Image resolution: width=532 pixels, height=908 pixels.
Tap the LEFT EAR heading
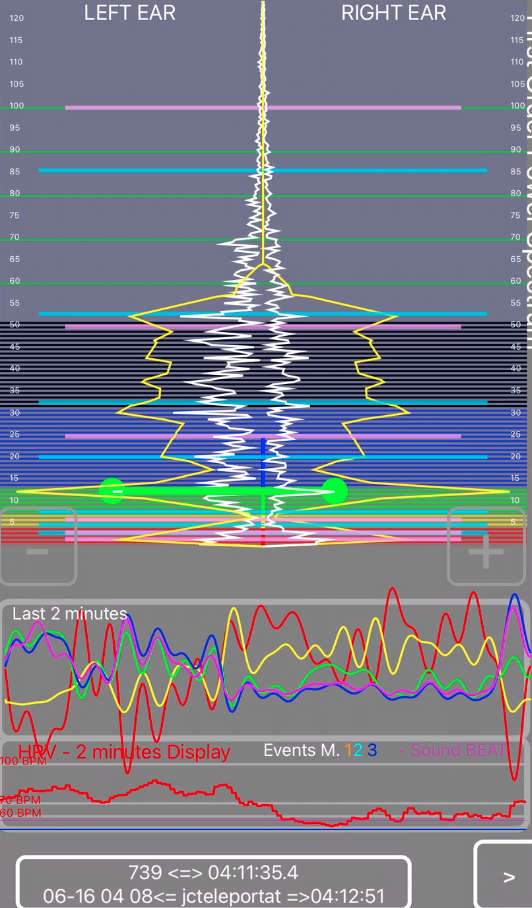tap(130, 13)
